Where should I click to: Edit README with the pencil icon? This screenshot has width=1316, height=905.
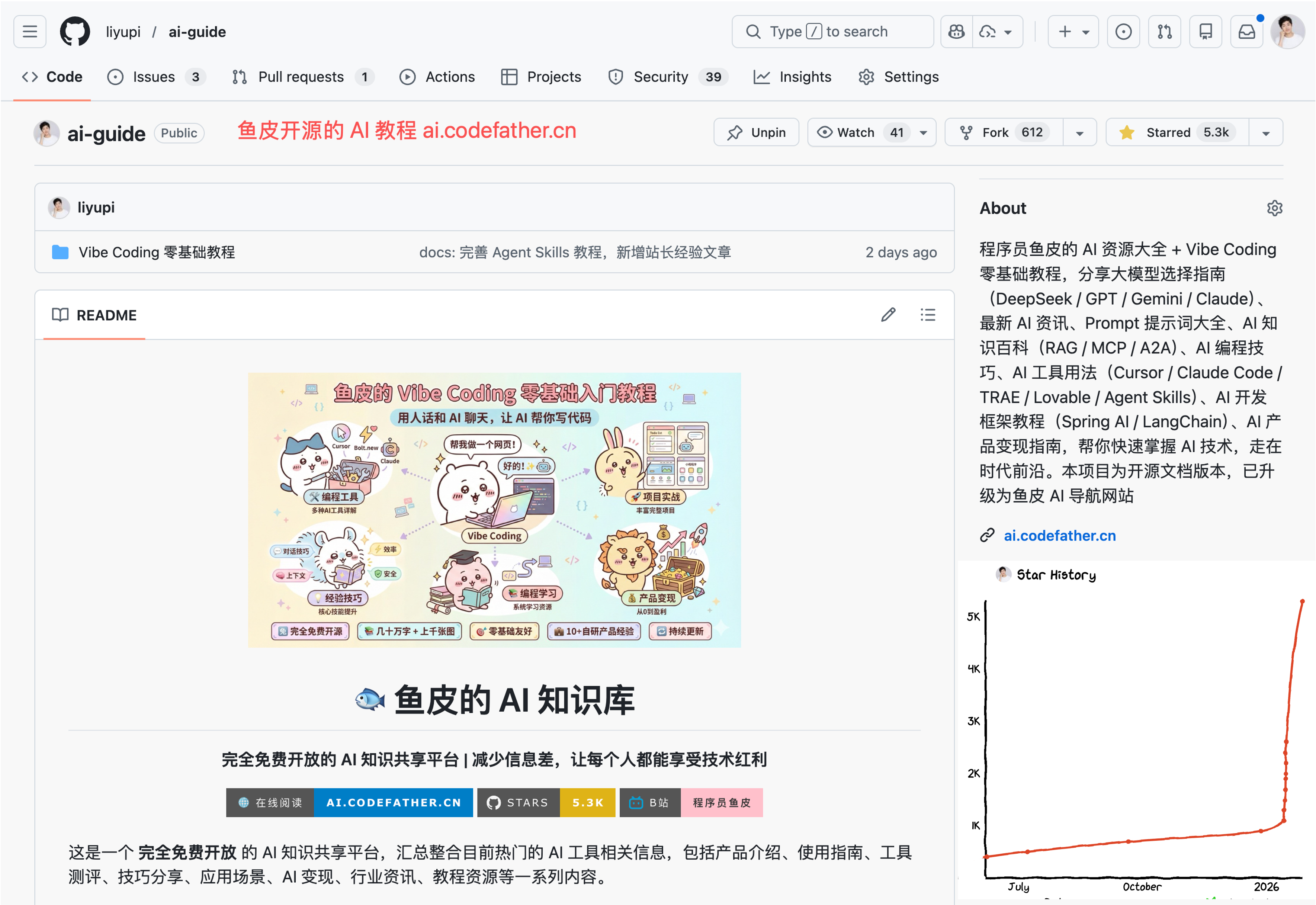pos(888,315)
